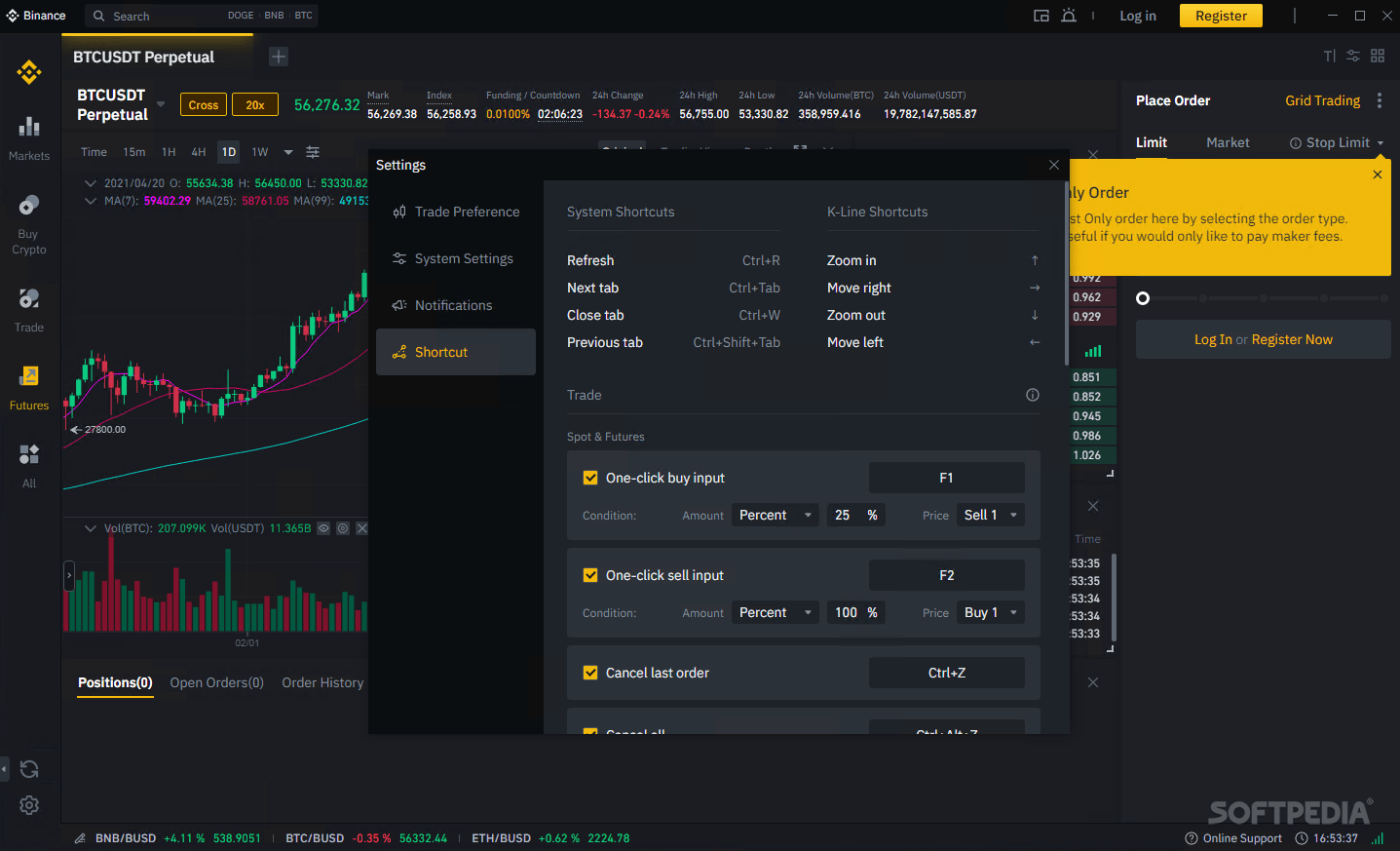Image resolution: width=1400 pixels, height=851 pixels.
Task: Open the Notifications section in Settings
Action: coord(454,305)
